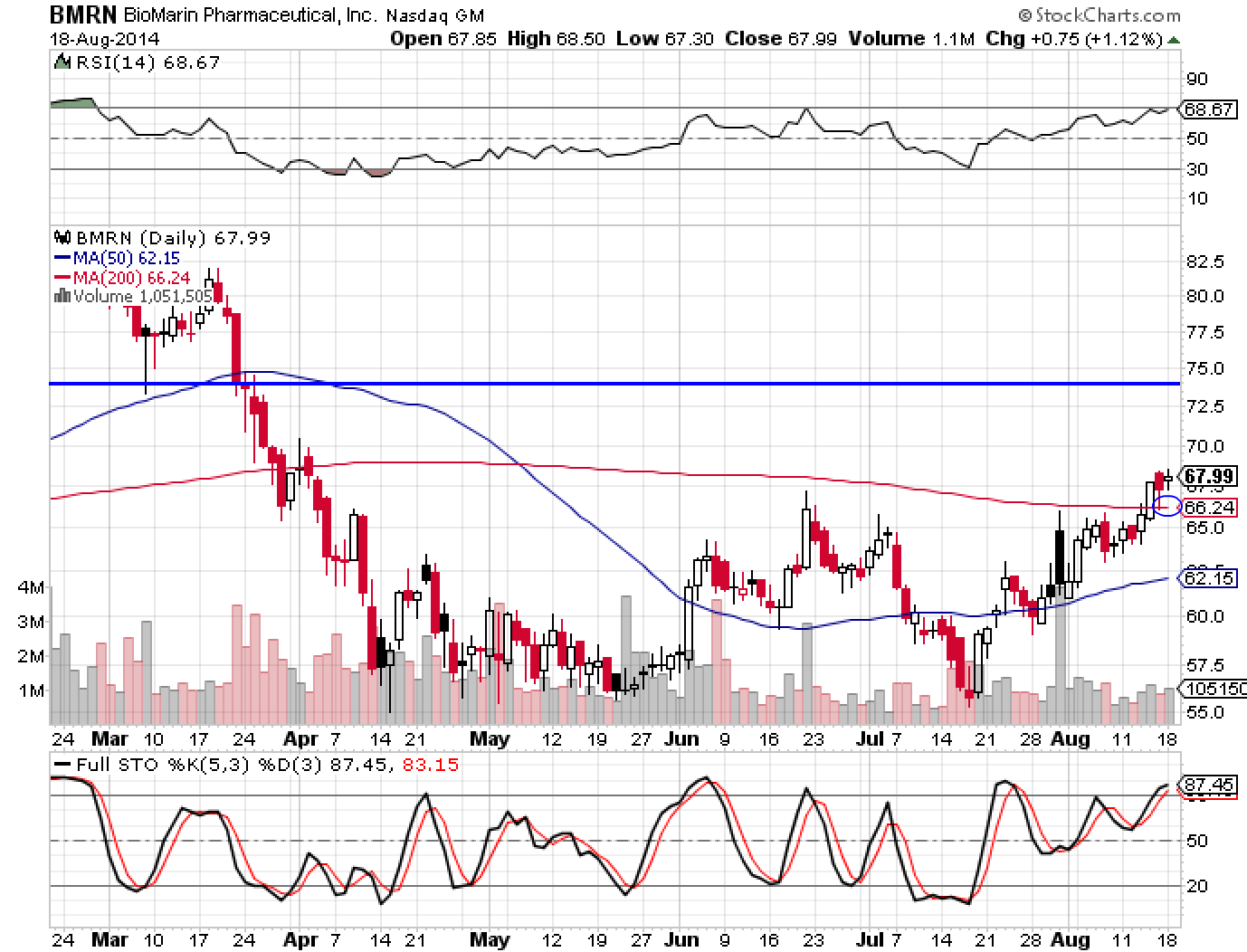Screen dimensions: 1247x952
Task: Click the BMRN (Daily) 67.99 legend
Action: coord(174,238)
